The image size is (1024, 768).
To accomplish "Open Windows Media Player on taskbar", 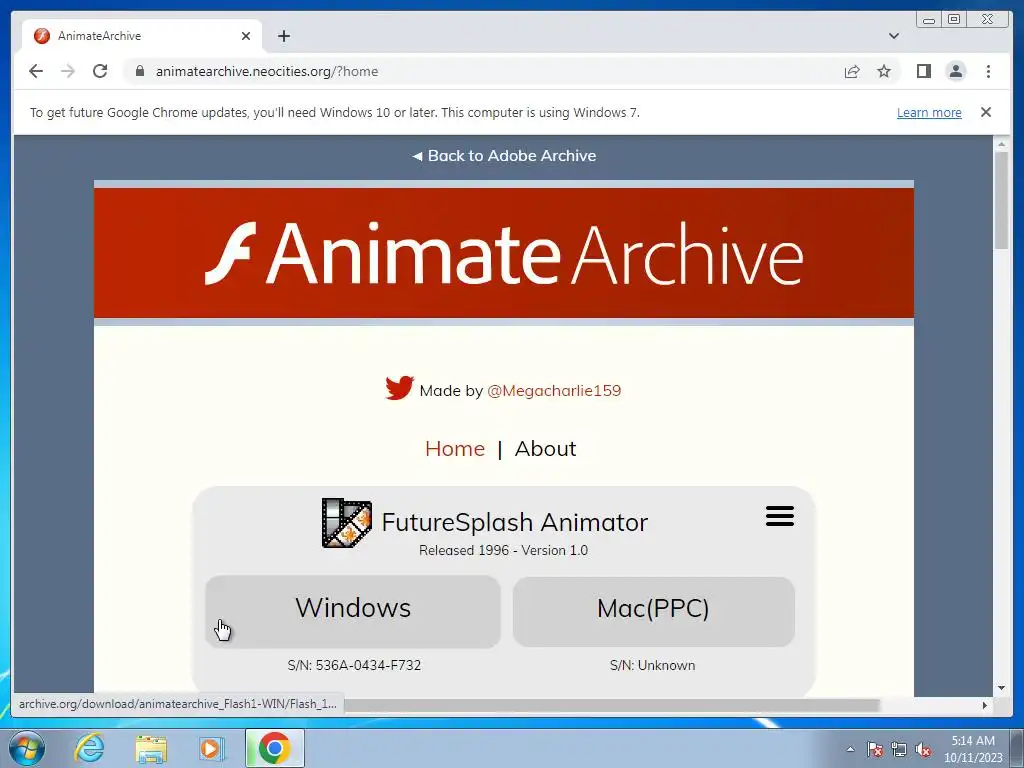I will tap(211, 749).
